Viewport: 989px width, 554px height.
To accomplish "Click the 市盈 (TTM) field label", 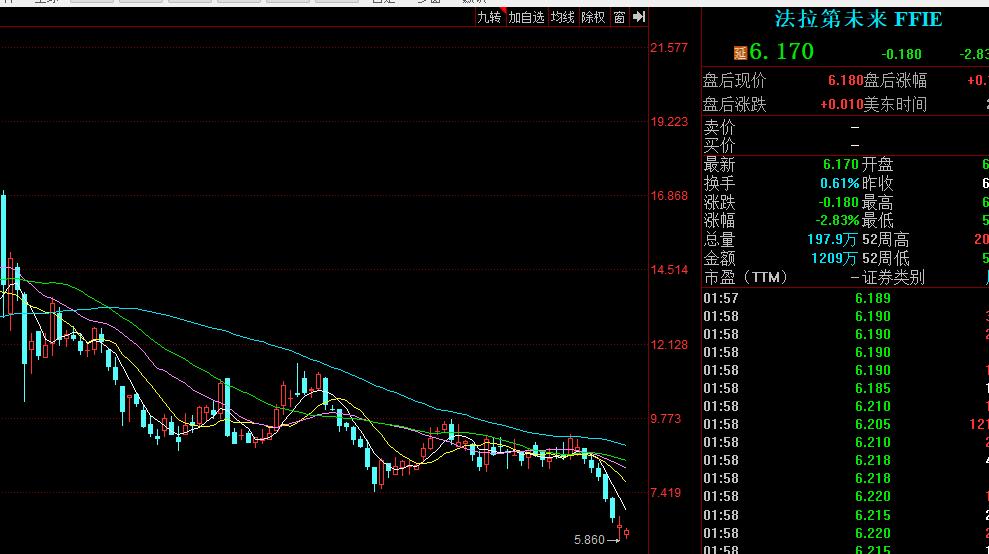I will 746,278.
